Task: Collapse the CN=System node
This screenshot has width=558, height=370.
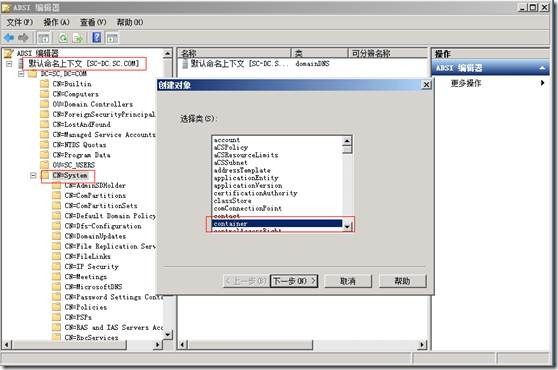Action: (33, 175)
